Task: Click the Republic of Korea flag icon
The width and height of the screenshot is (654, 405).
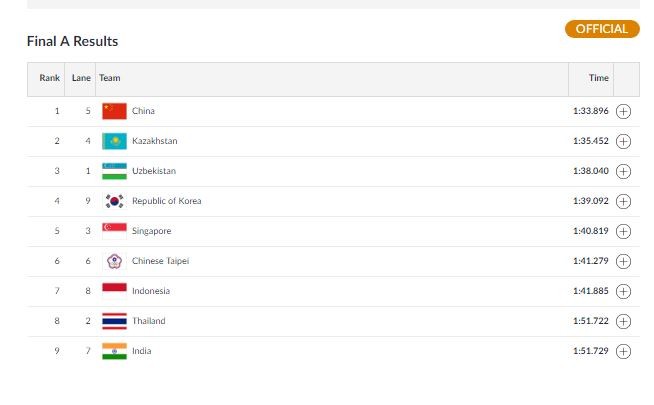Action: [114, 201]
